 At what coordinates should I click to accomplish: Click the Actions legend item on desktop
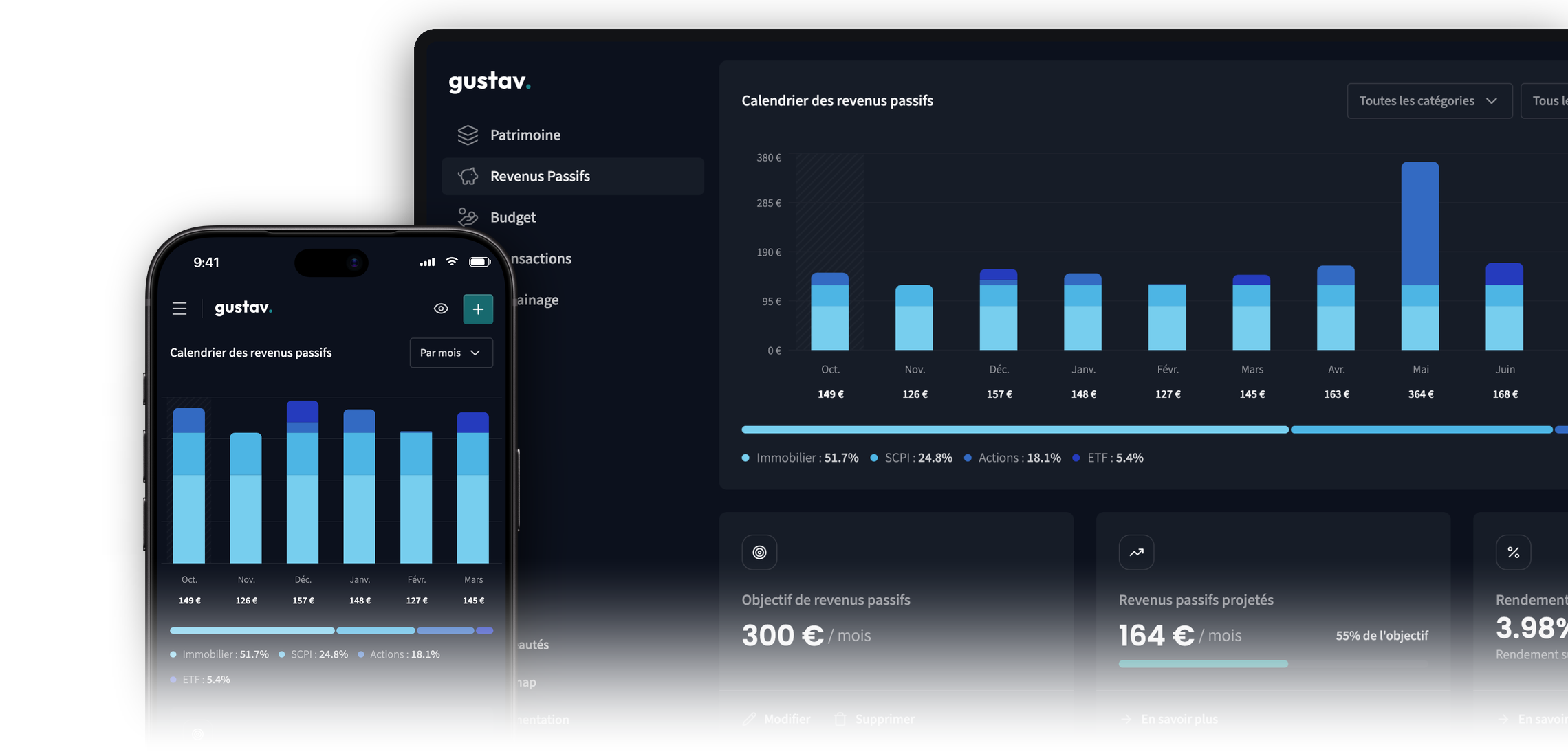pos(1012,458)
